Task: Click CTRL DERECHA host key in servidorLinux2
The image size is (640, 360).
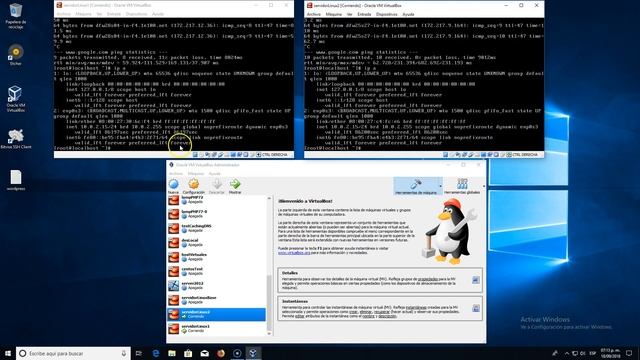Action: (x=525, y=155)
